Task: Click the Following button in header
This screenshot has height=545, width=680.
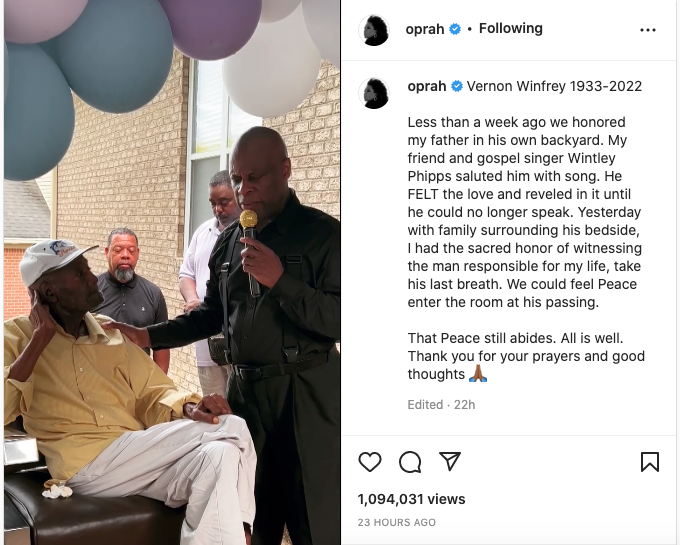Action: click(x=510, y=29)
